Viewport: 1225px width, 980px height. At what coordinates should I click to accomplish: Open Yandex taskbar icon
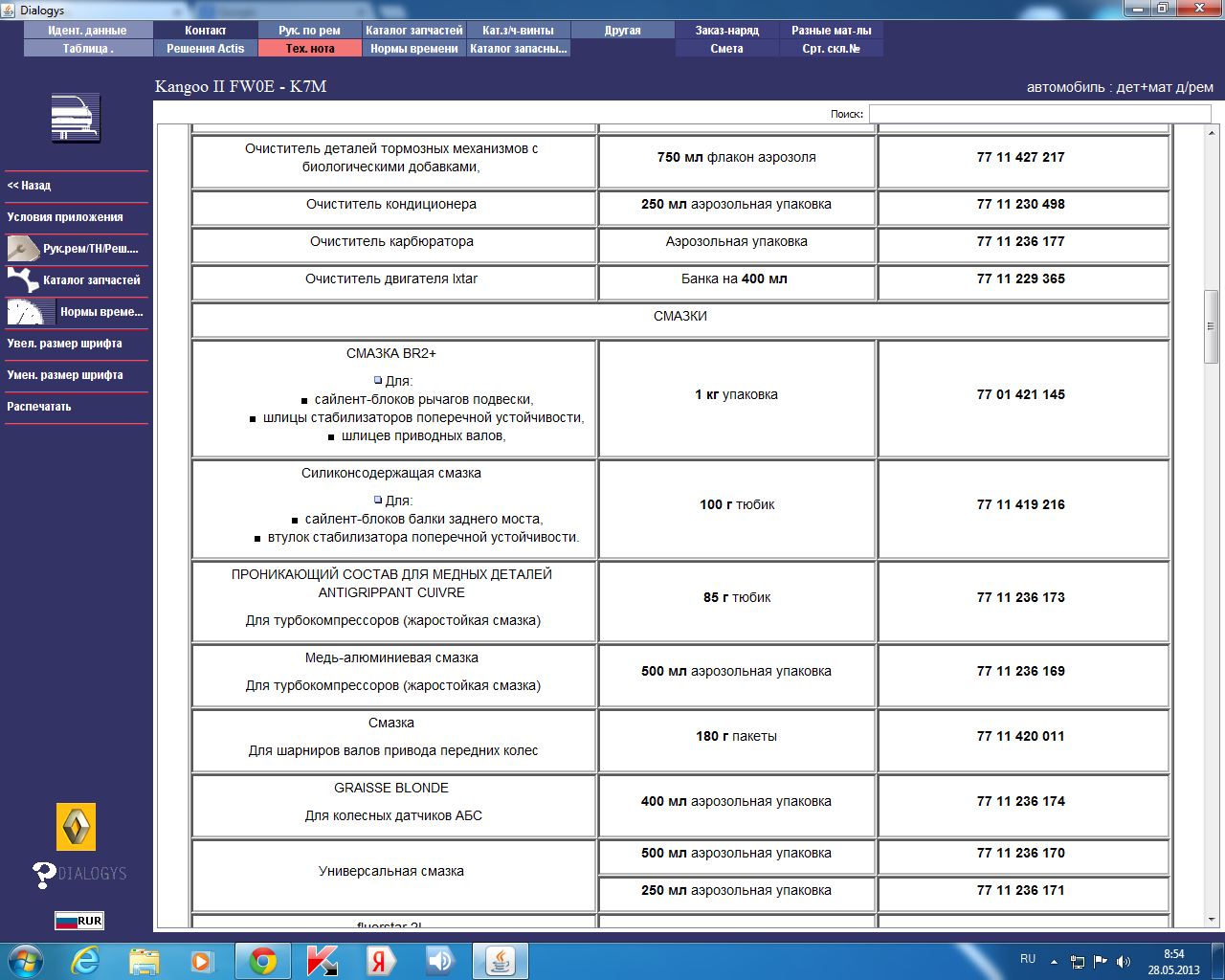[382, 961]
